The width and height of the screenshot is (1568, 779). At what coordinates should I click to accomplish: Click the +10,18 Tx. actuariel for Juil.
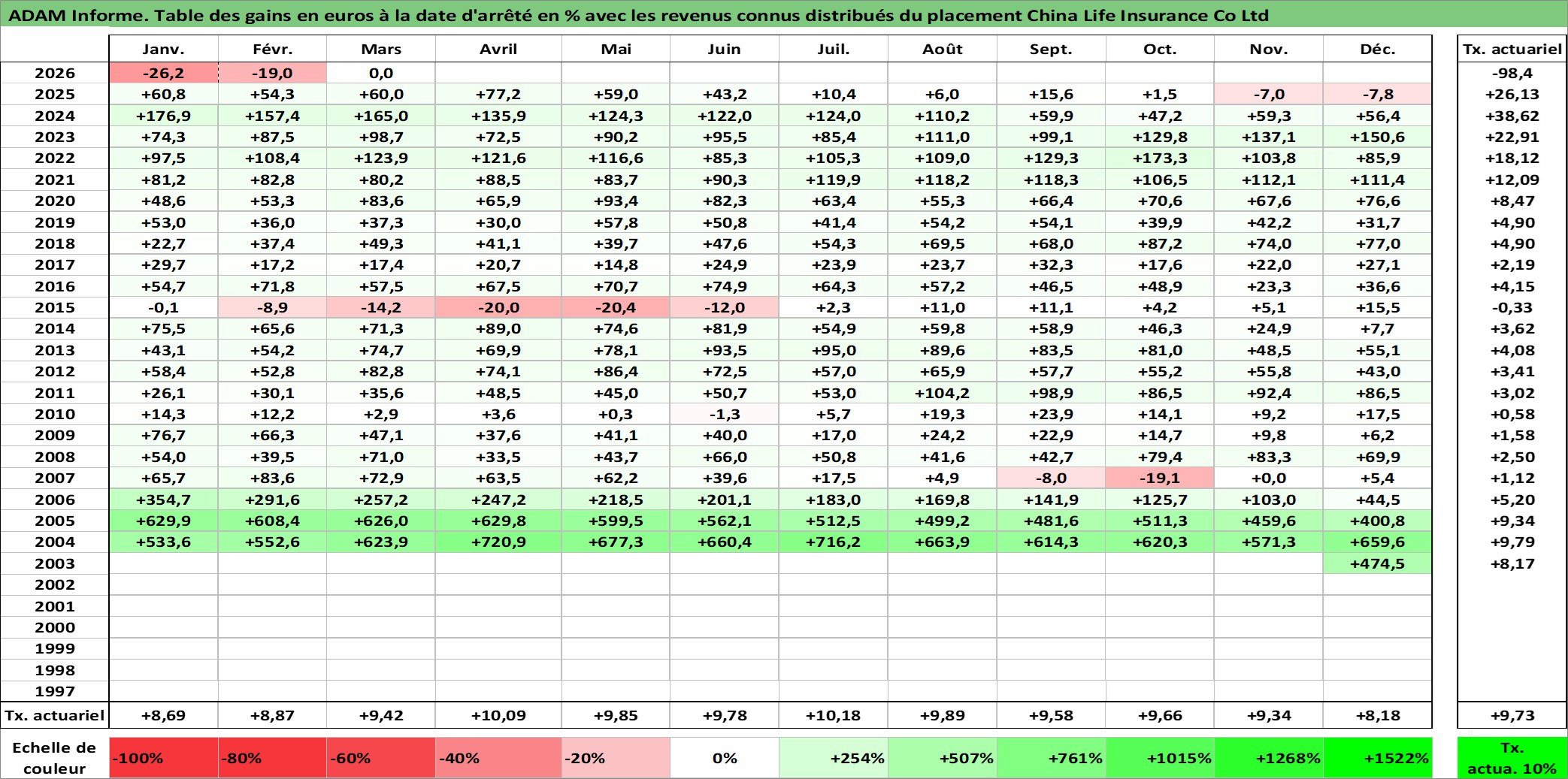point(833,715)
